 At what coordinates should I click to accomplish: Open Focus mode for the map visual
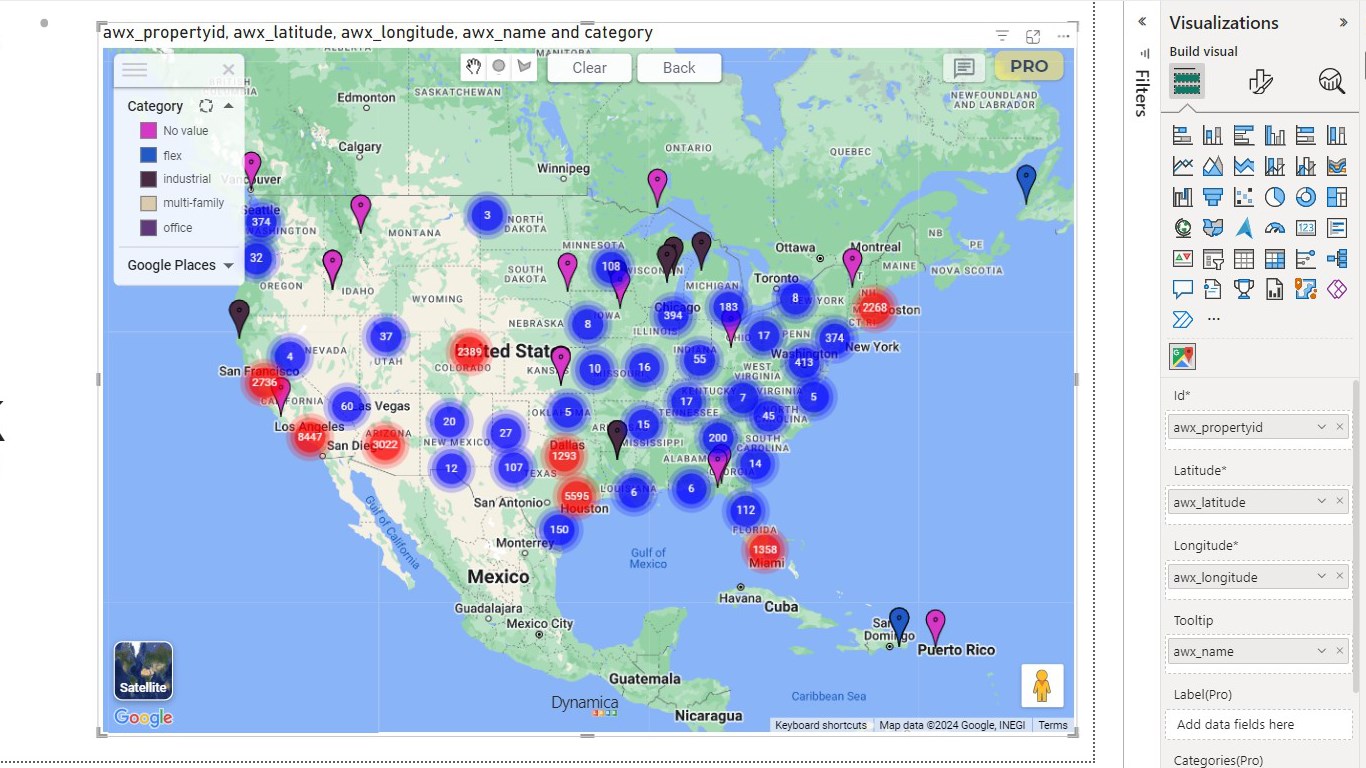click(x=1033, y=36)
